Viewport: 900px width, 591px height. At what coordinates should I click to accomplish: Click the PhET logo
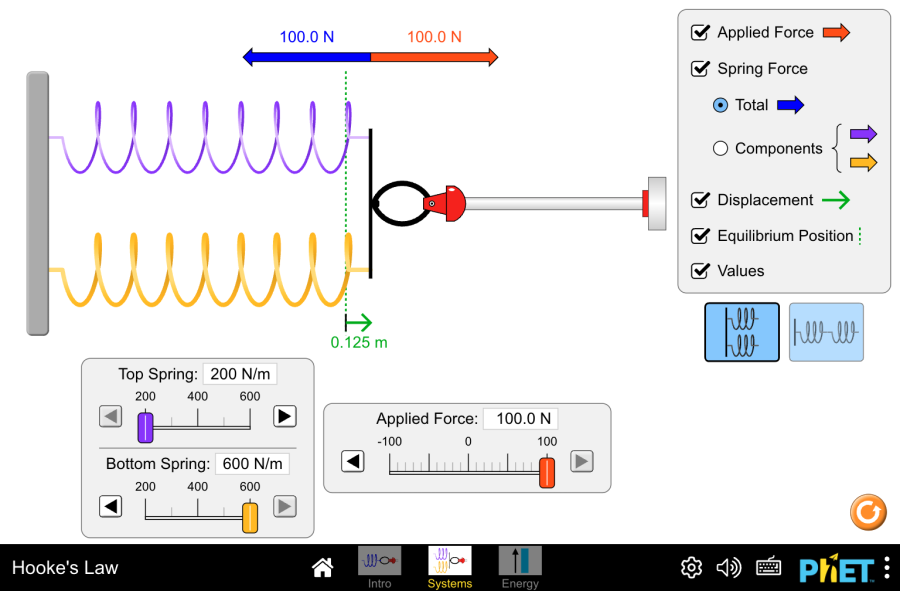(836, 569)
